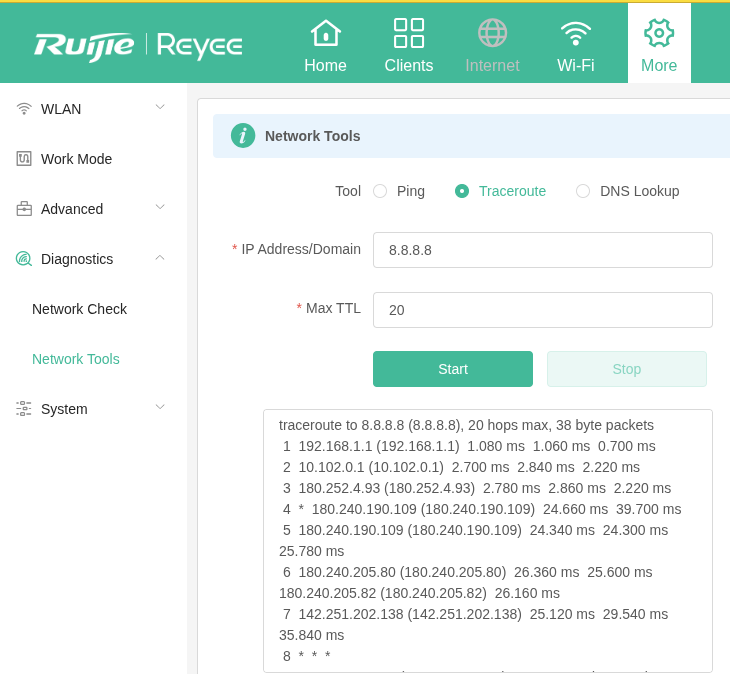Open the Wi-Fi tab label

(576, 66)
